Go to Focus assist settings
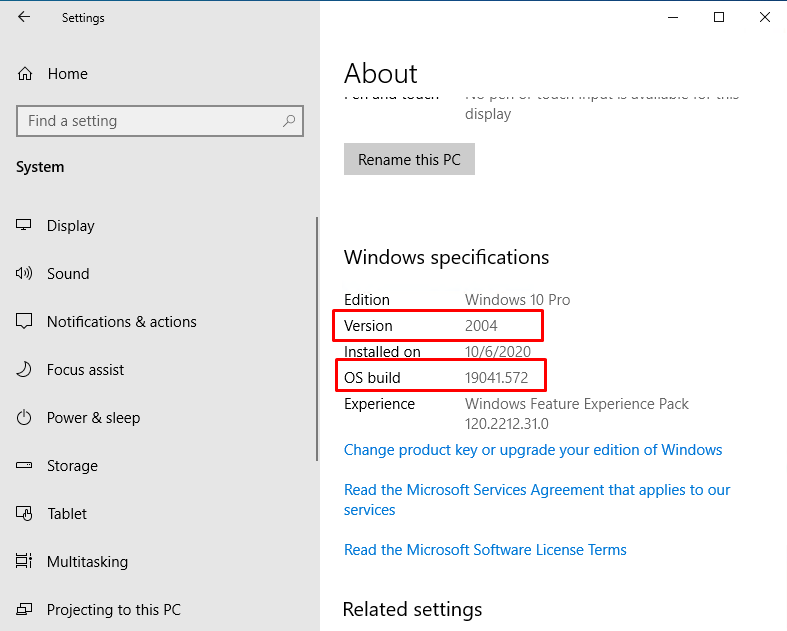 85,369
